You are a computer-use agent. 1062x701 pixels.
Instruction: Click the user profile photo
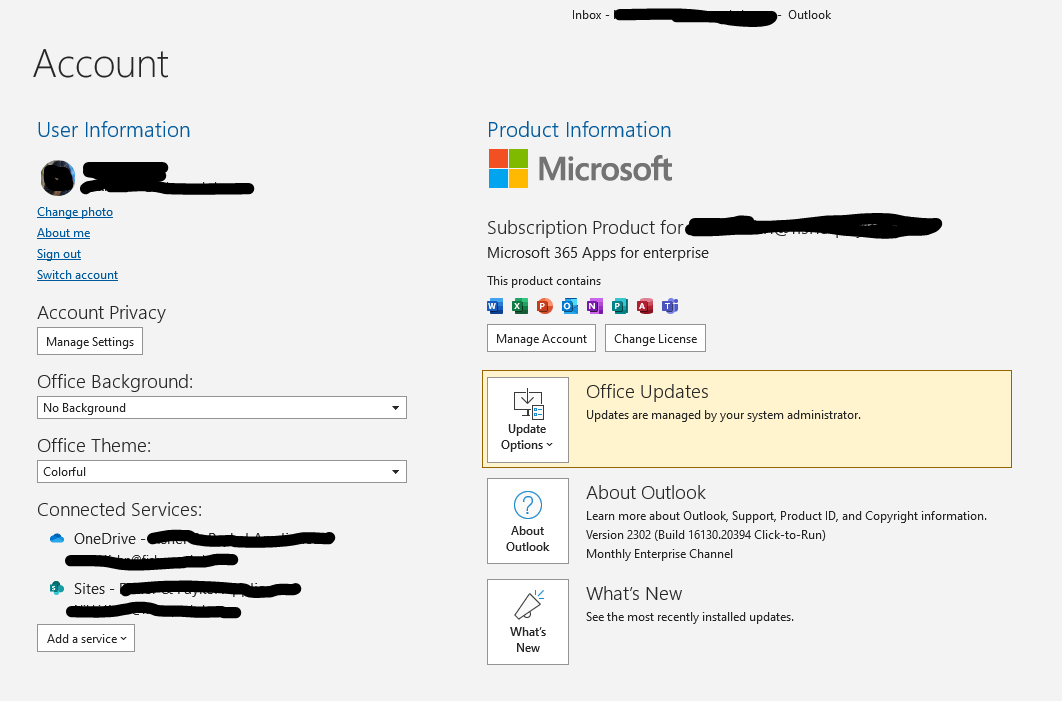(58, 177)
